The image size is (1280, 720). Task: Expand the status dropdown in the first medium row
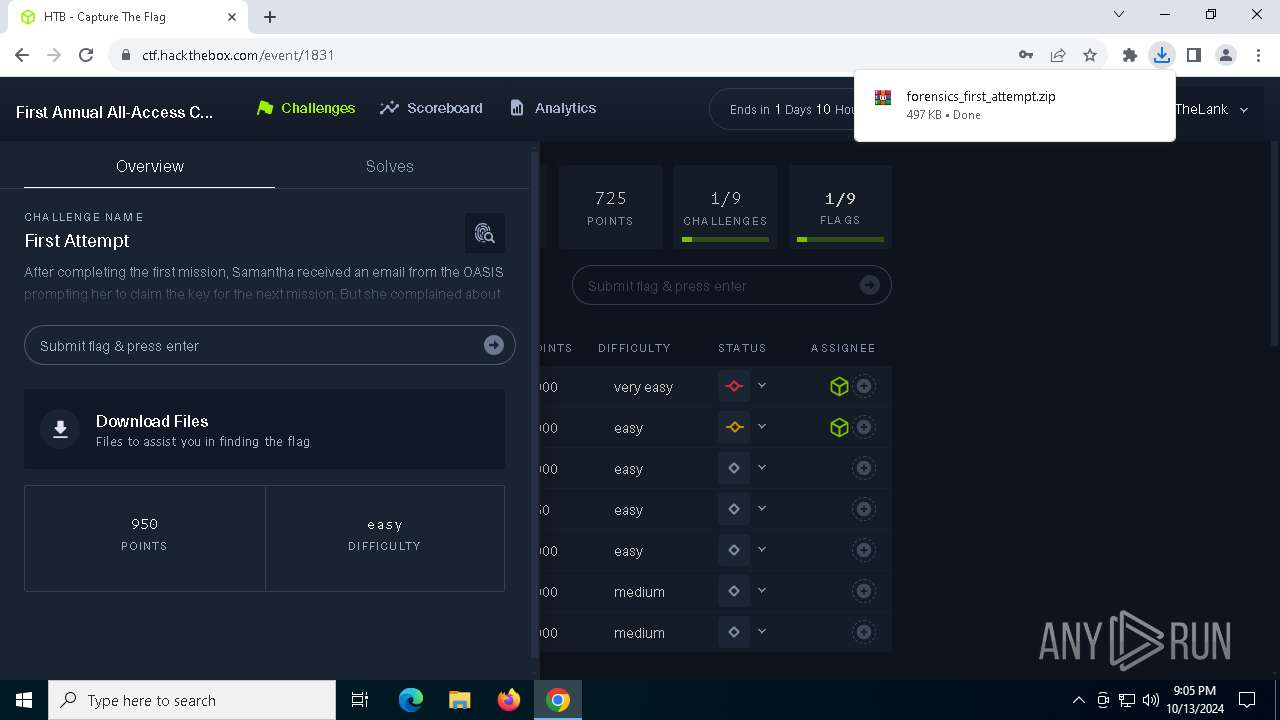coord(762,590)
